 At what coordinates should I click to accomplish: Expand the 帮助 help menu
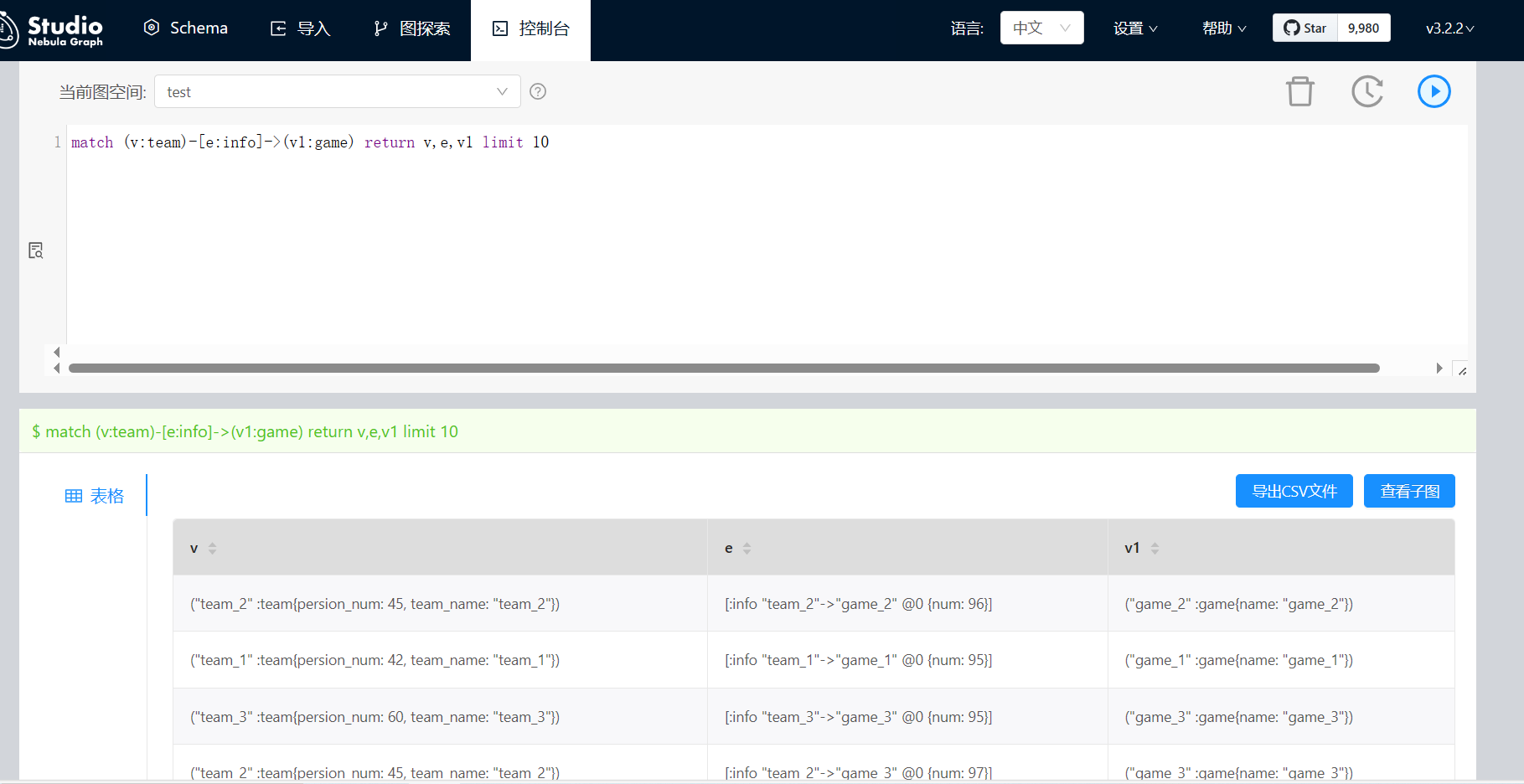(x=1224, y=28)
